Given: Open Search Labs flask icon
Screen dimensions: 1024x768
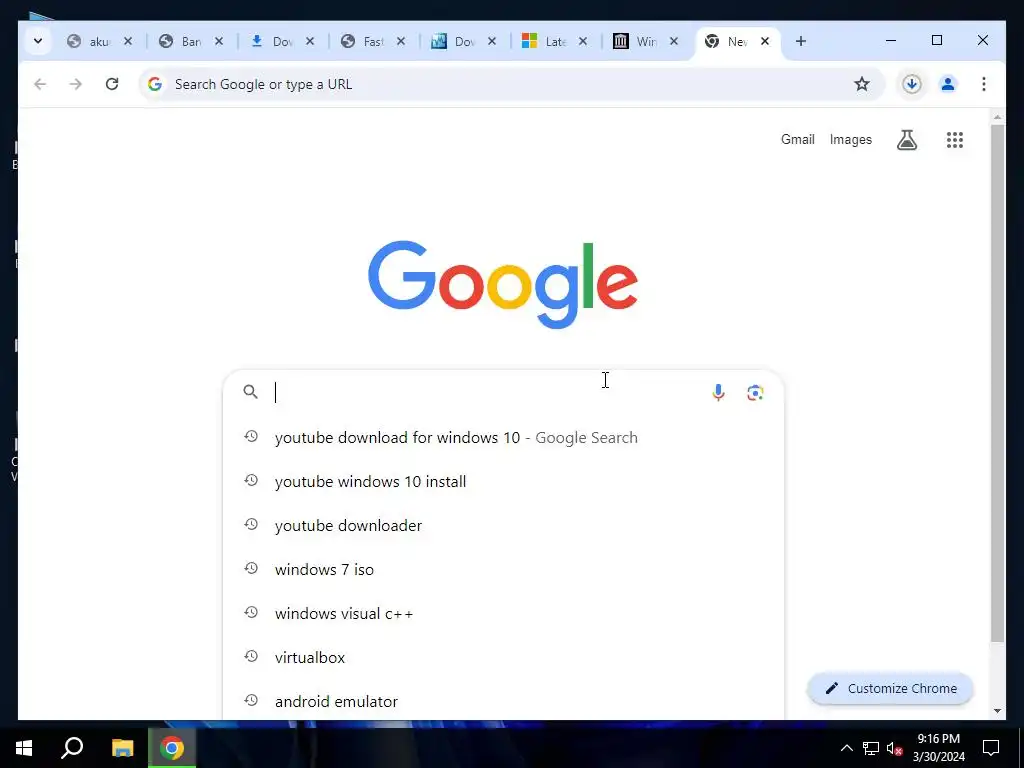Looking at the screenshot, I should pyautogui.click(x=906, y=140).
